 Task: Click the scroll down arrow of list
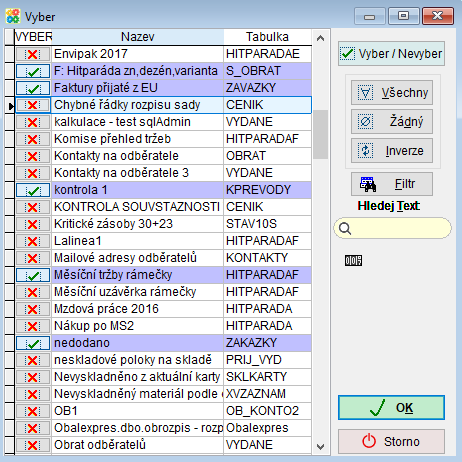[320, 446]
